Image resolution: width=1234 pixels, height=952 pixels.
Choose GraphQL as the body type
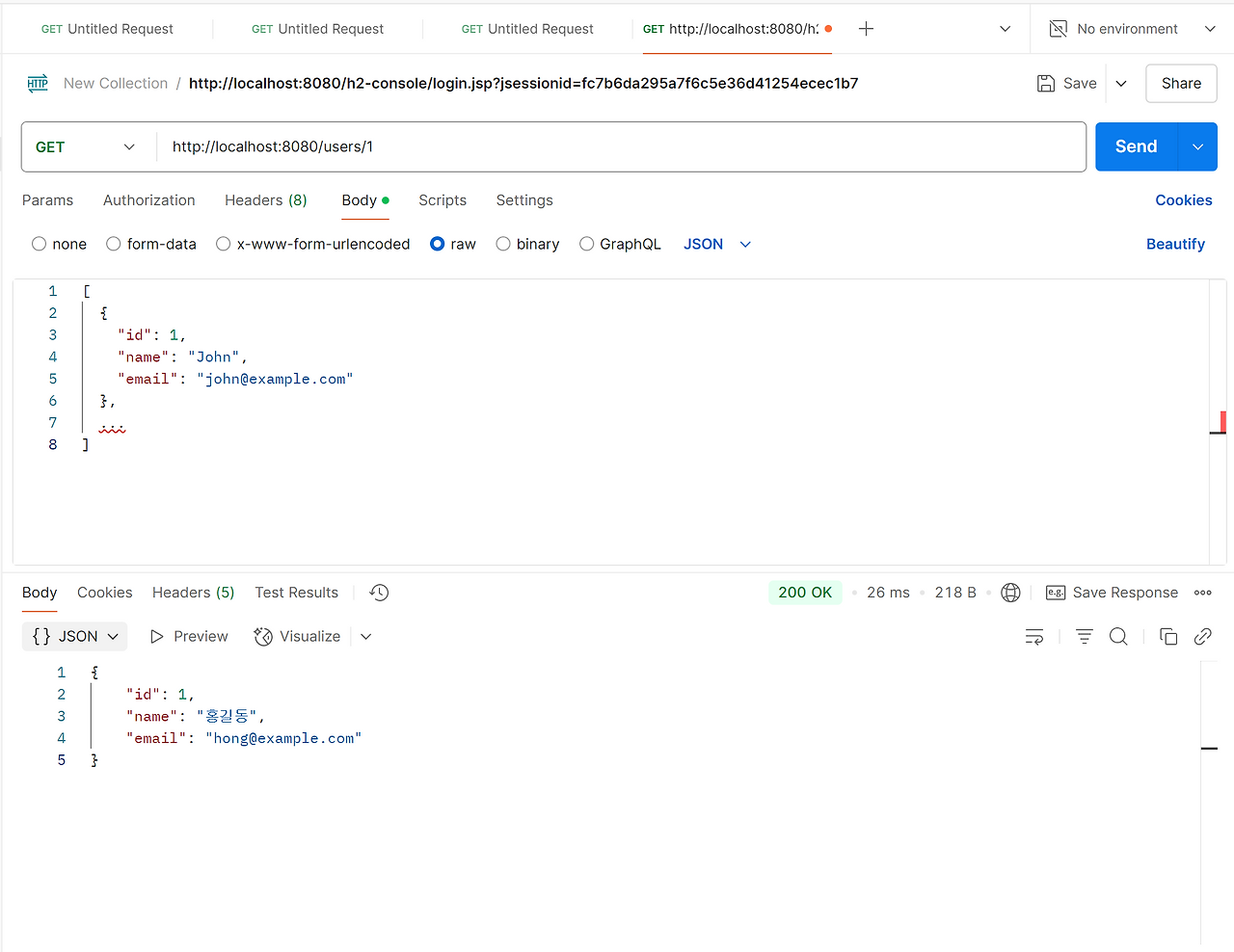587,244
